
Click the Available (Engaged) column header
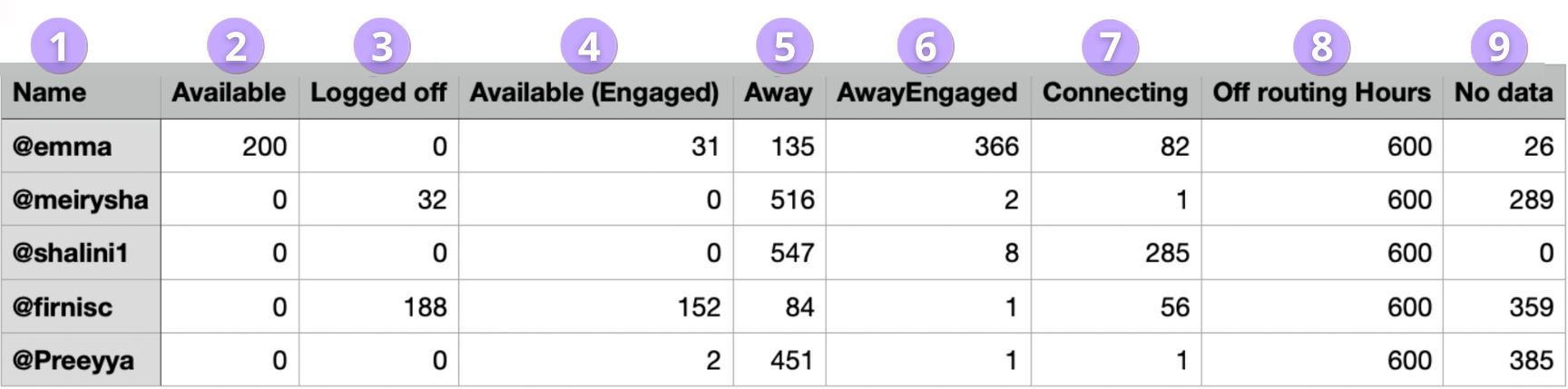click(594, 92)
